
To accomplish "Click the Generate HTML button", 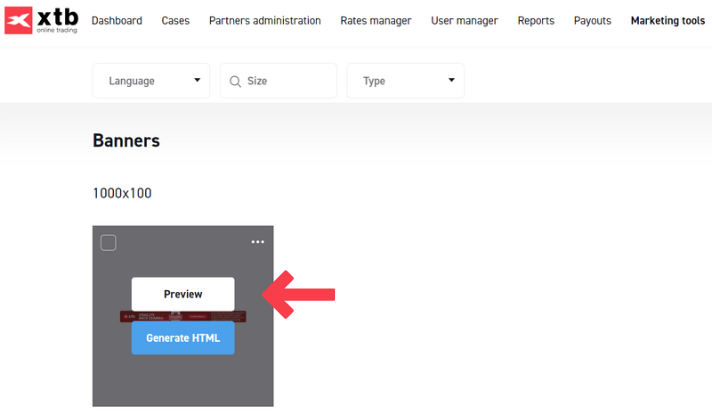I will coord(183,338).
